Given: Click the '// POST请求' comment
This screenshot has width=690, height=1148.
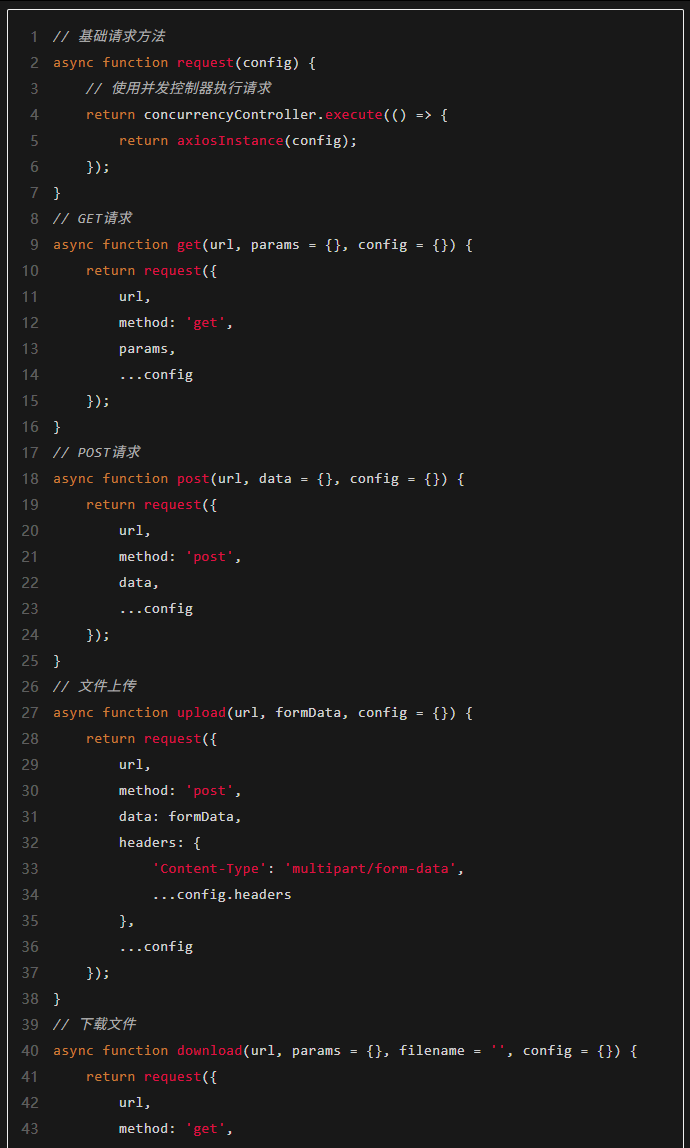Looking at the screenshot, I should coord(96,452).
